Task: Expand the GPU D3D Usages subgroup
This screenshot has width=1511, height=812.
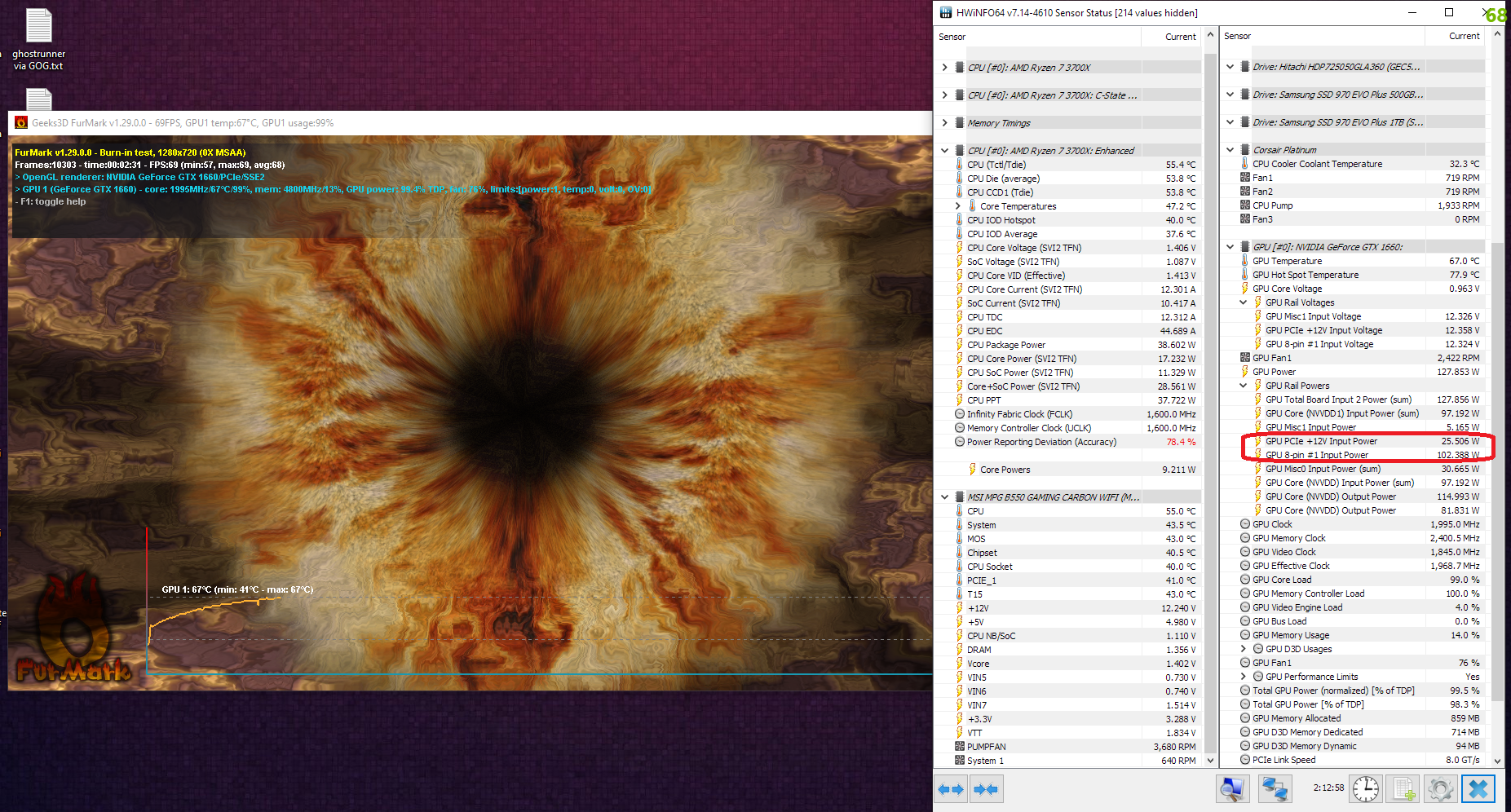Action: tap(1244, 649)
